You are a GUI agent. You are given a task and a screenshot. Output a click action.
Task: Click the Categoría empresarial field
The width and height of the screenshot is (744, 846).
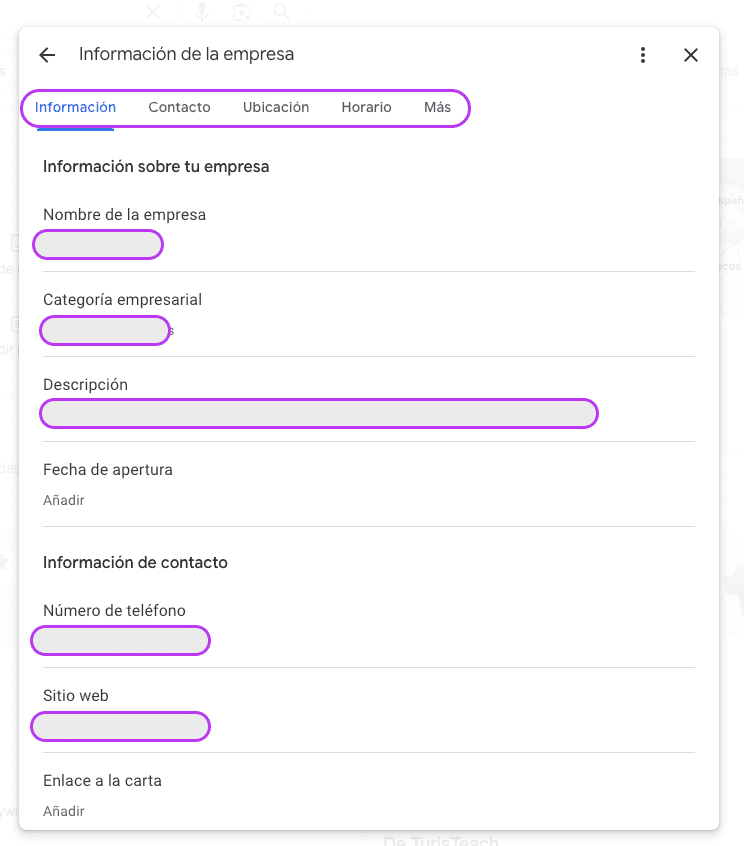click(x=104, y=330)
